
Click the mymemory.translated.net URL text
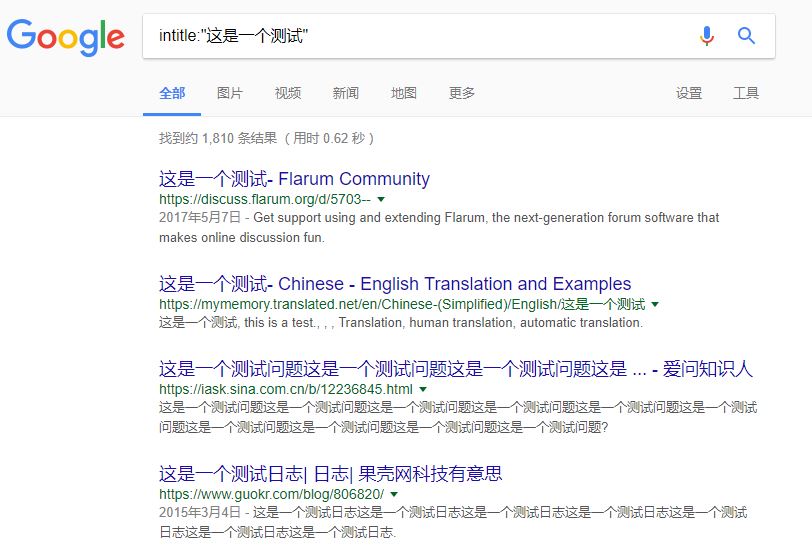coord(402,304)
